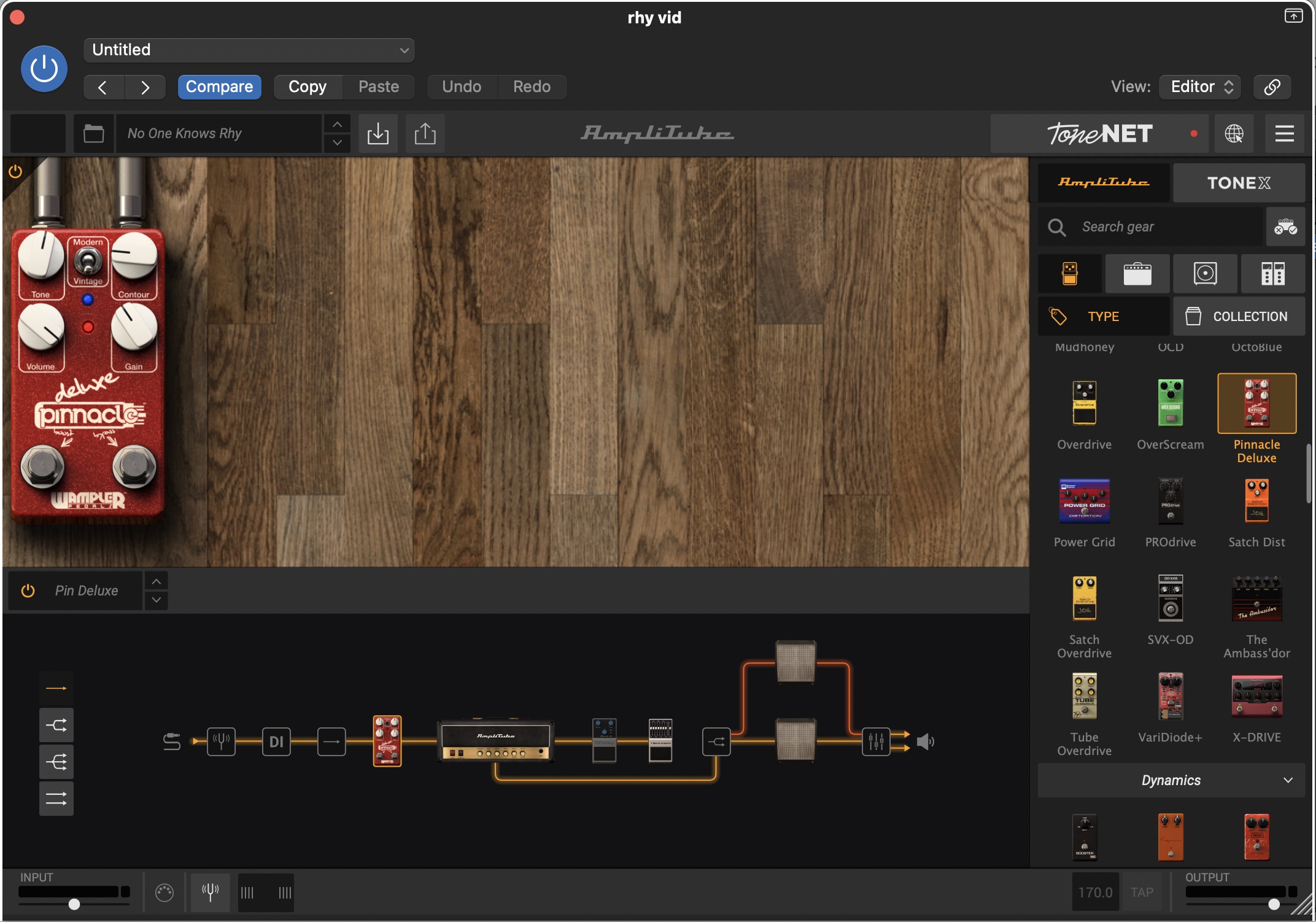Click the save preset download icon
The width and height of the screenshot is (1316, 922).
[377, 133]
